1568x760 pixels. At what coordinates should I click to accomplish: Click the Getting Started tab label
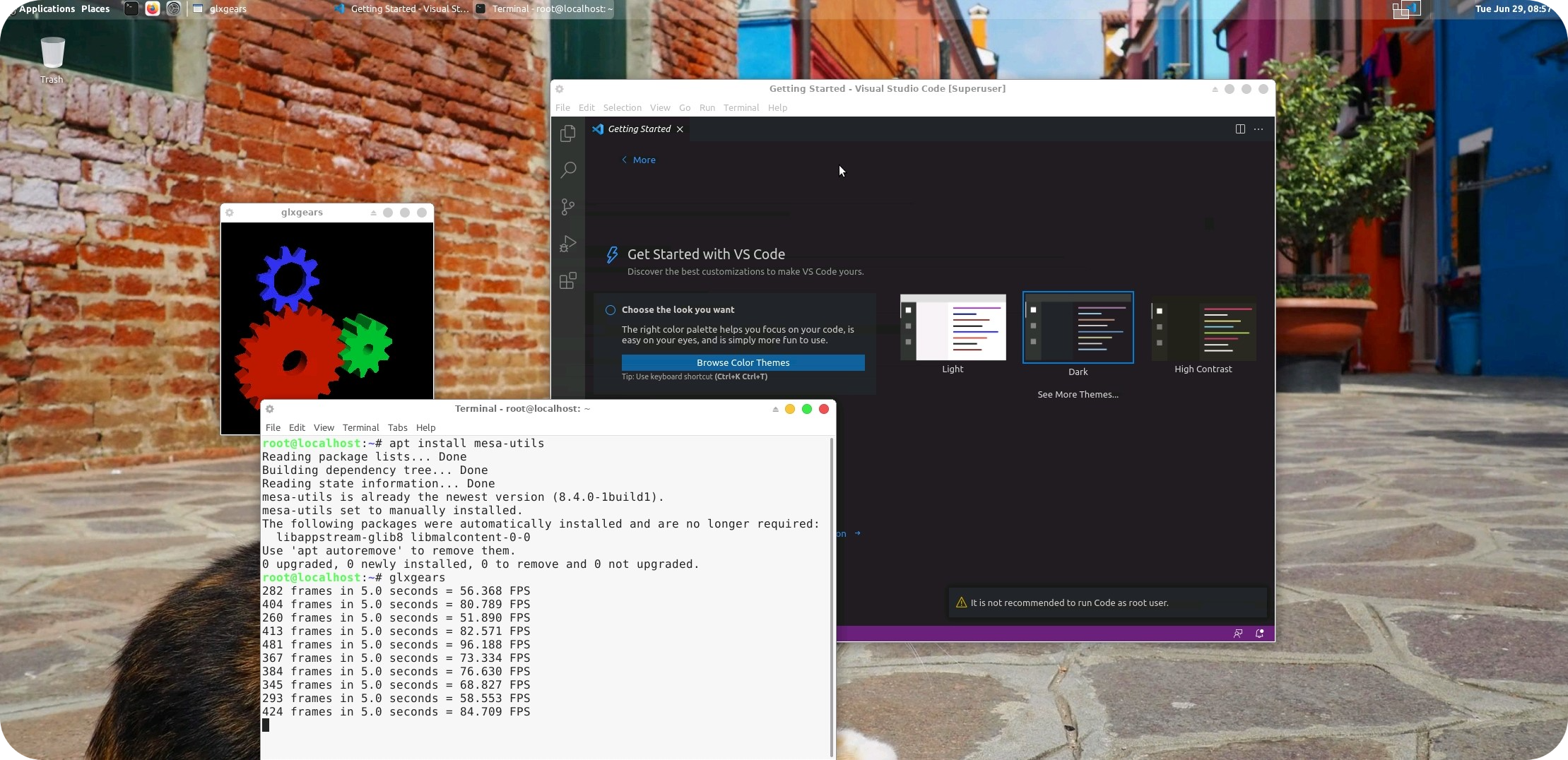click(x=639, y=129)
